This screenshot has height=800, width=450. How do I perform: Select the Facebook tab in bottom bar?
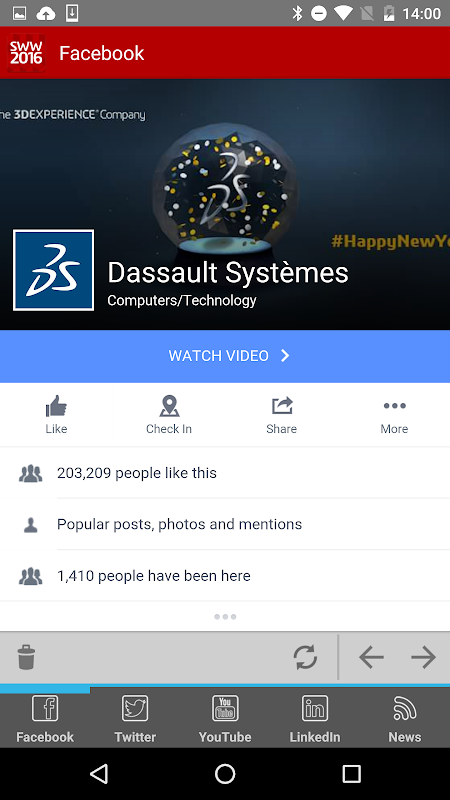[45, 719]
